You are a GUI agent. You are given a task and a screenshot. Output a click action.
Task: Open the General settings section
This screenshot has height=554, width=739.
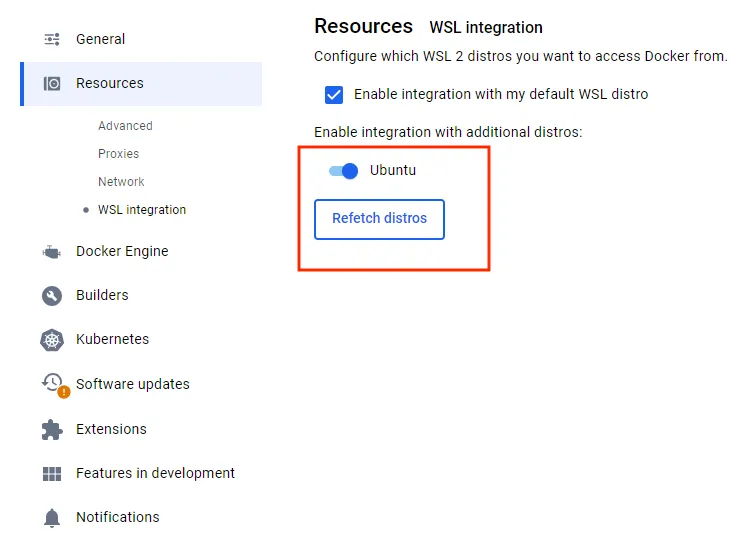point(100,39)
